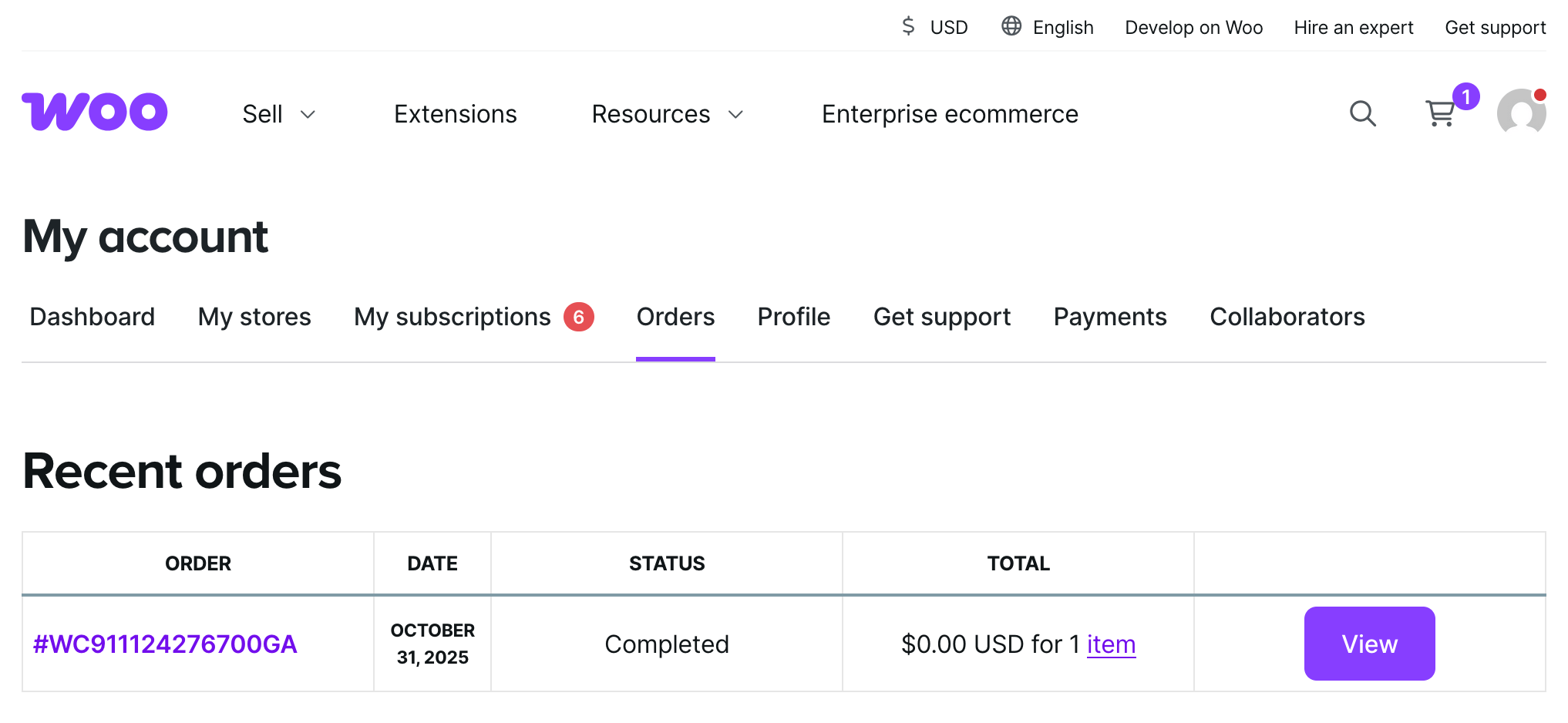Click the Woo logo
Image resolution: width=1568 pixels, height=723 pixels.
(94, 113)
